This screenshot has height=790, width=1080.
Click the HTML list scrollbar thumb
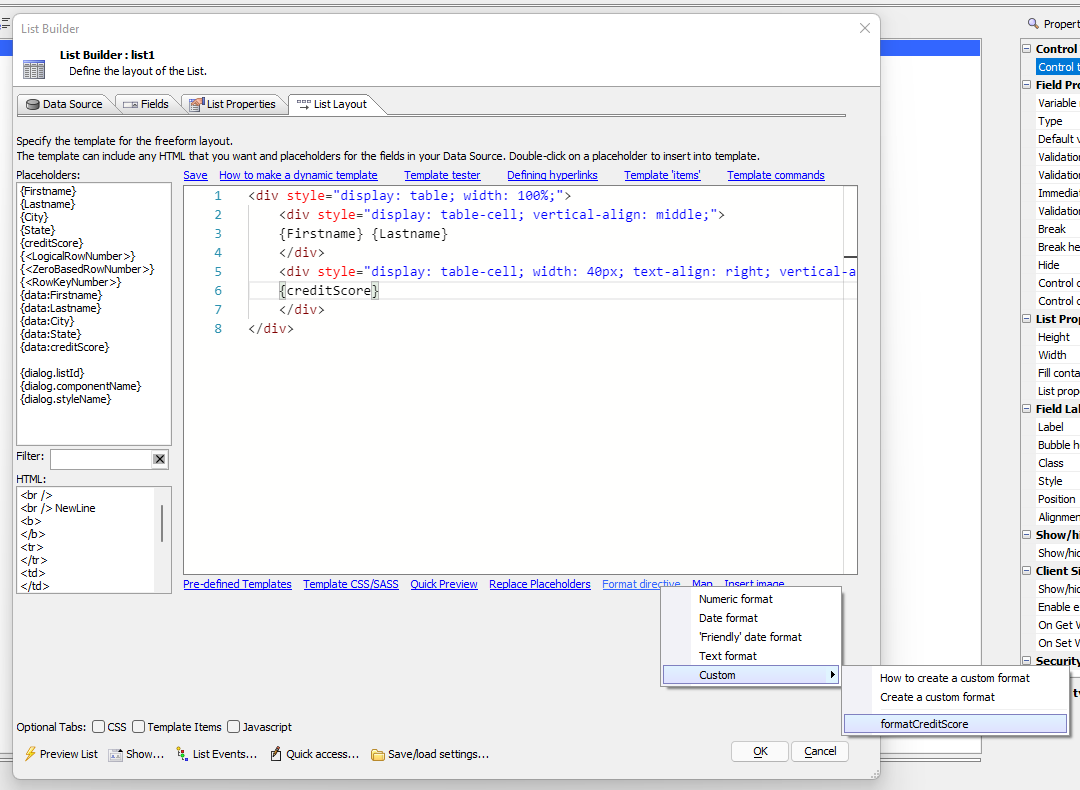162,523
